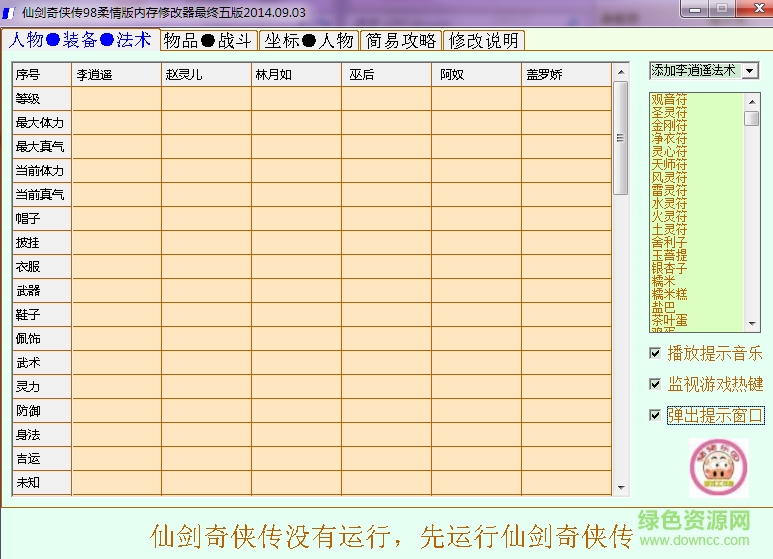Click the pig mascot logo image
This screenshot has height=559, width=773.
point(719,467)
